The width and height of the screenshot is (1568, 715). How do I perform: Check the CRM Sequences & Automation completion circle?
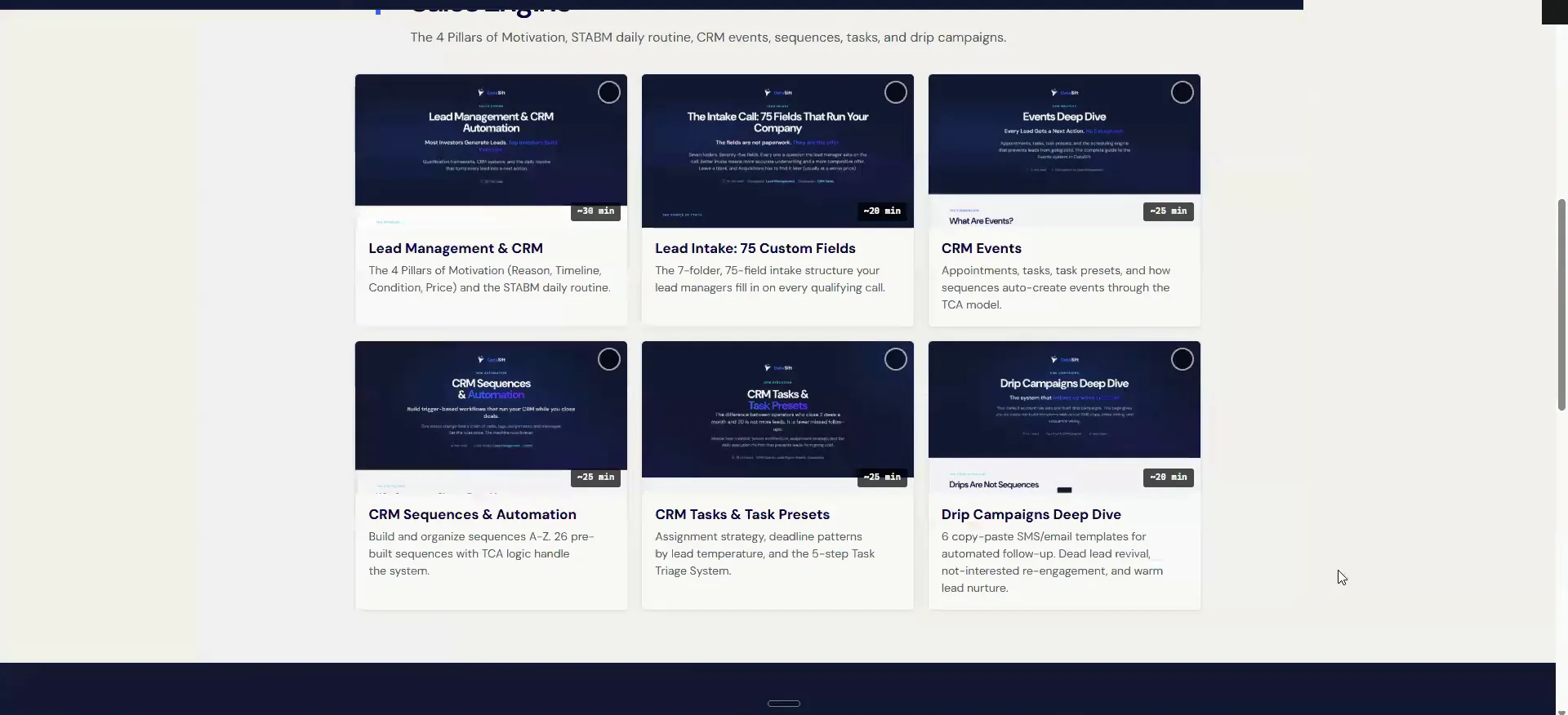pos(608,360)
